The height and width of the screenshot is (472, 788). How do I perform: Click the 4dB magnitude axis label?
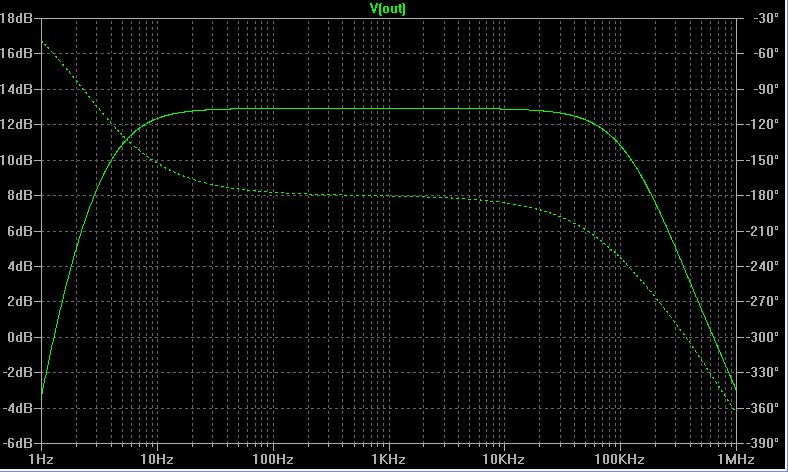coord(20,266)
